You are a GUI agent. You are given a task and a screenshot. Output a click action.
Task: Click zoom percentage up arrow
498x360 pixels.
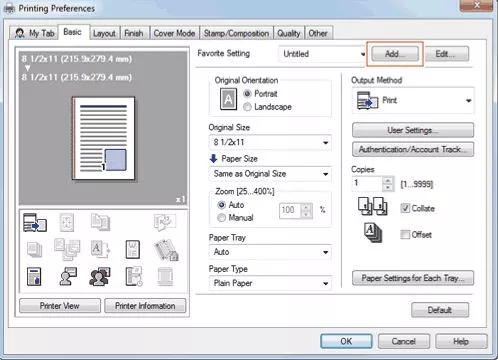306,207
